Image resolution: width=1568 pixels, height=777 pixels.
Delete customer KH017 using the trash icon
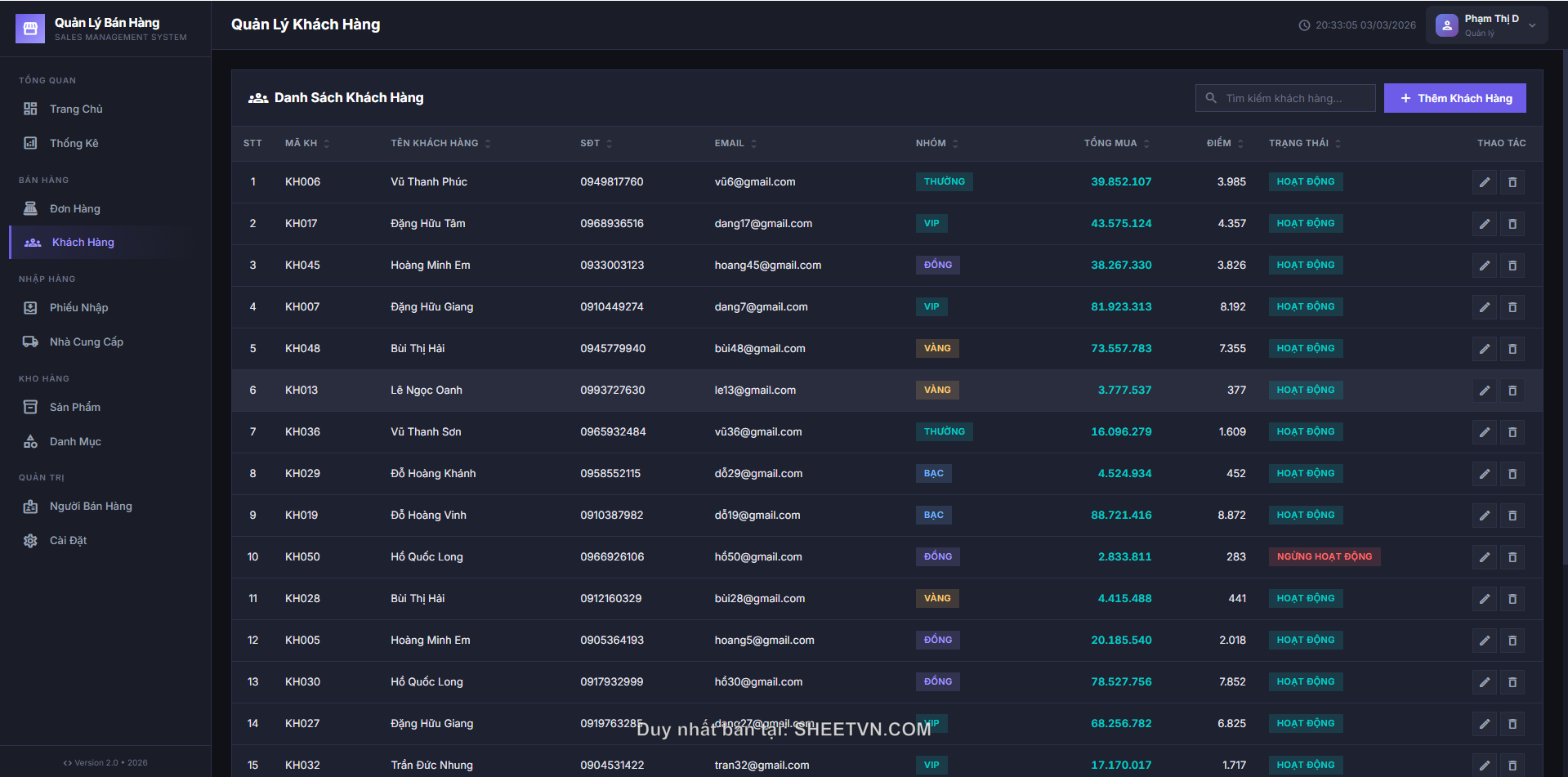[x=1512, y=224]
